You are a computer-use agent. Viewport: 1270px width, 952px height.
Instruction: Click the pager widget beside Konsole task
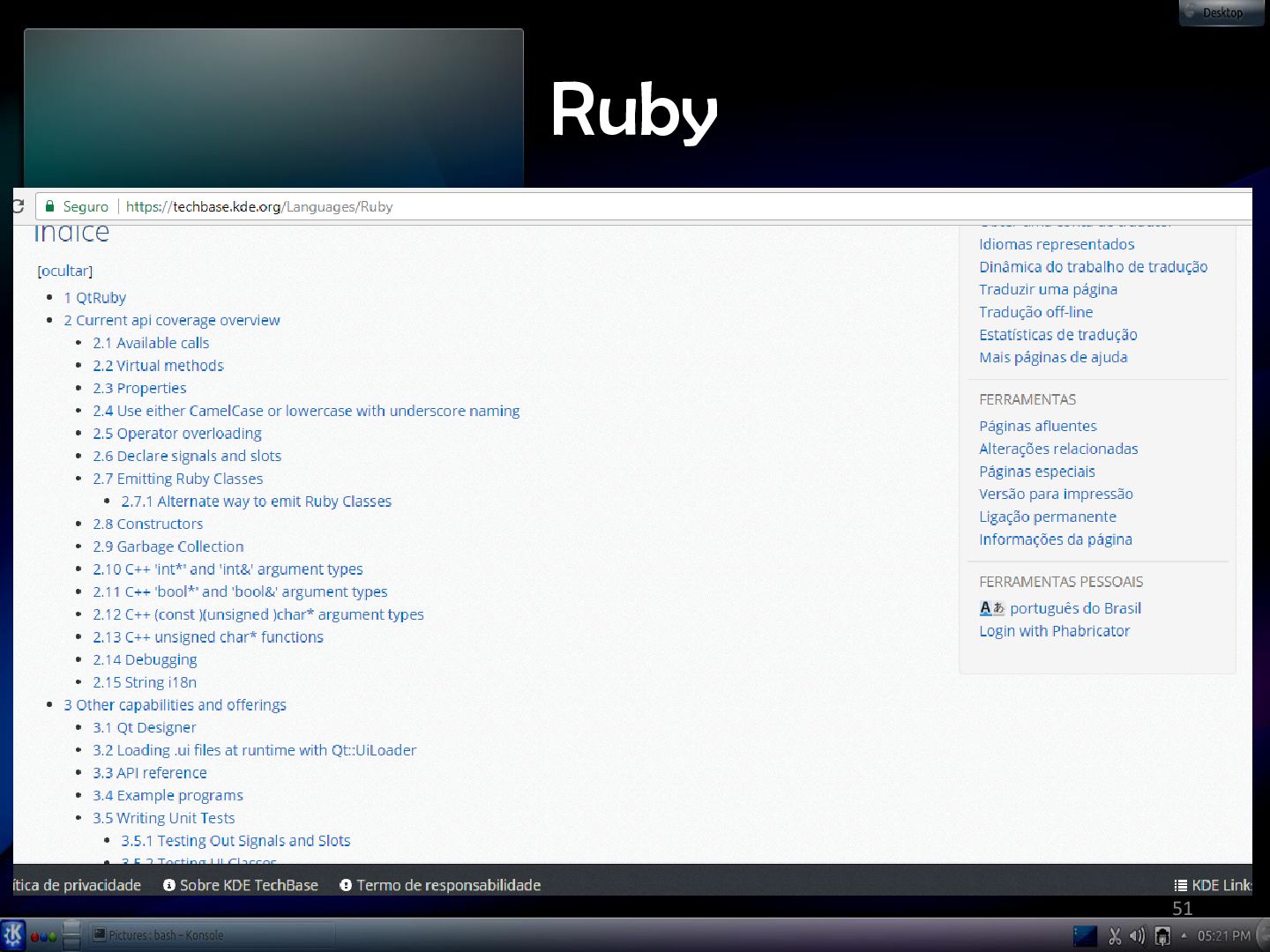[72, 934]
